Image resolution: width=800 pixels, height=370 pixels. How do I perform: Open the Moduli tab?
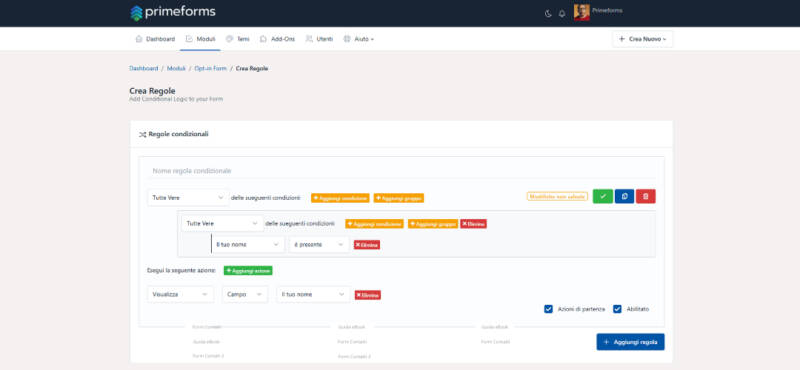pos(200,39)
